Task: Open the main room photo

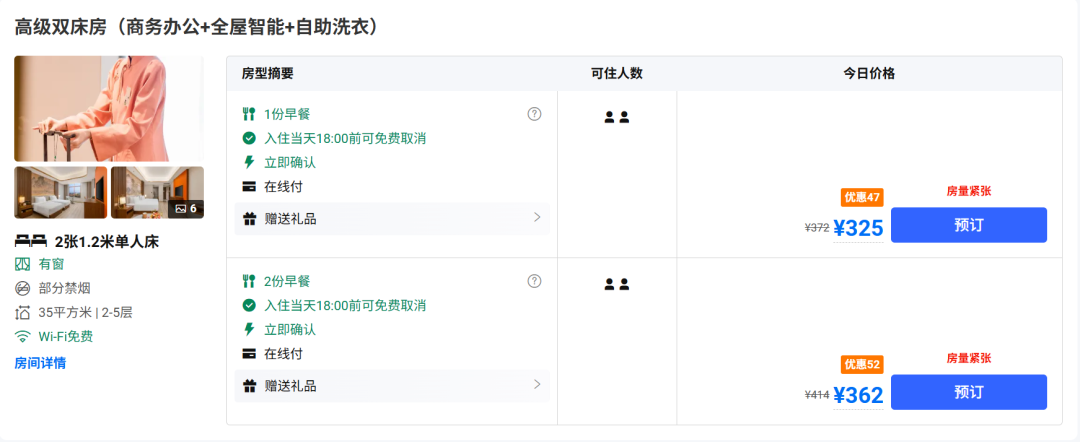Action: (x=108, y=108)
